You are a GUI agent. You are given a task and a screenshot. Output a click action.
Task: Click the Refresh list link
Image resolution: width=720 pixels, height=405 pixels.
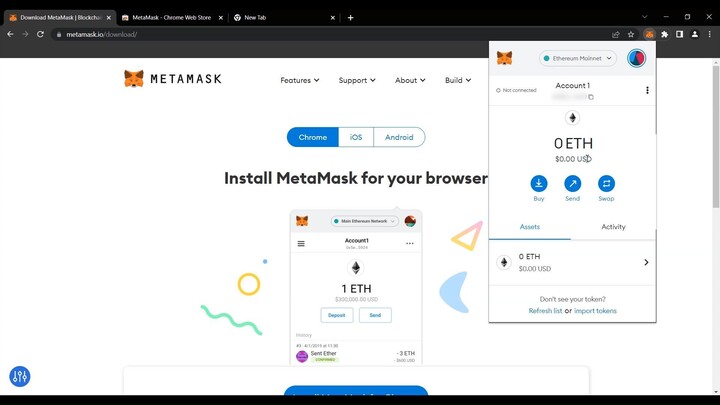(x=545, y=311)
